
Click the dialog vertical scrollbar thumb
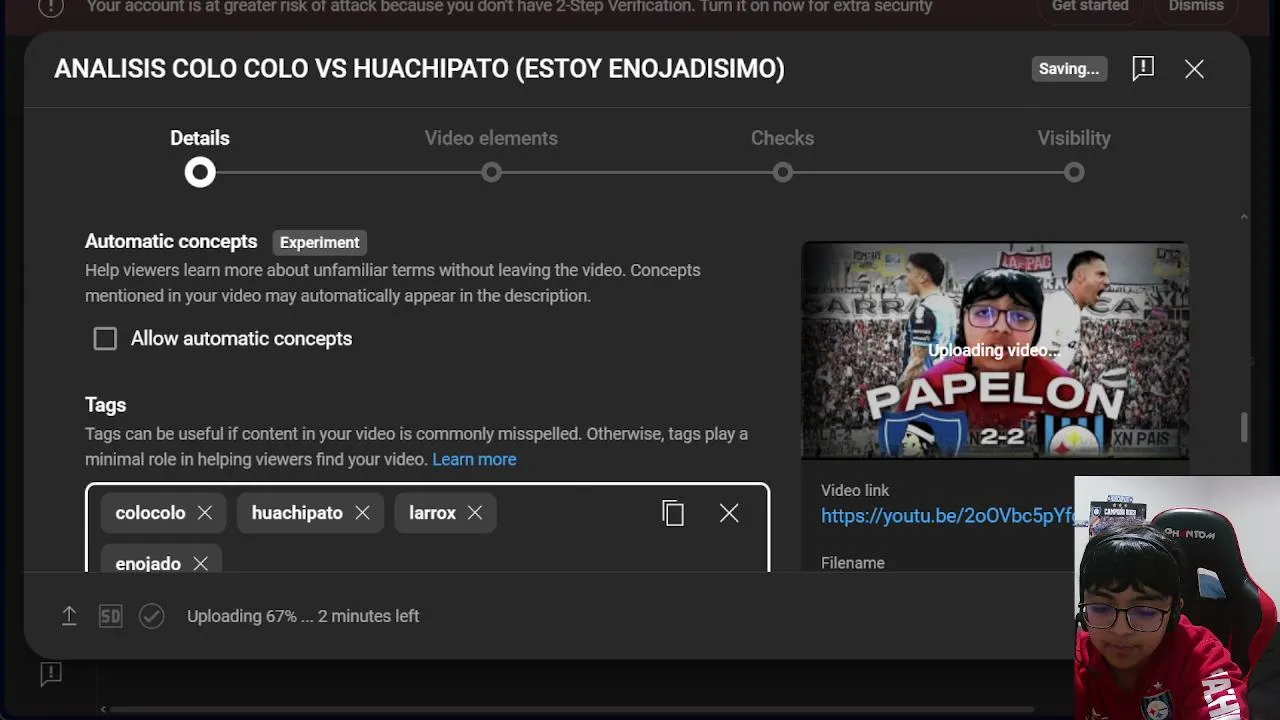coord(1244,427)
